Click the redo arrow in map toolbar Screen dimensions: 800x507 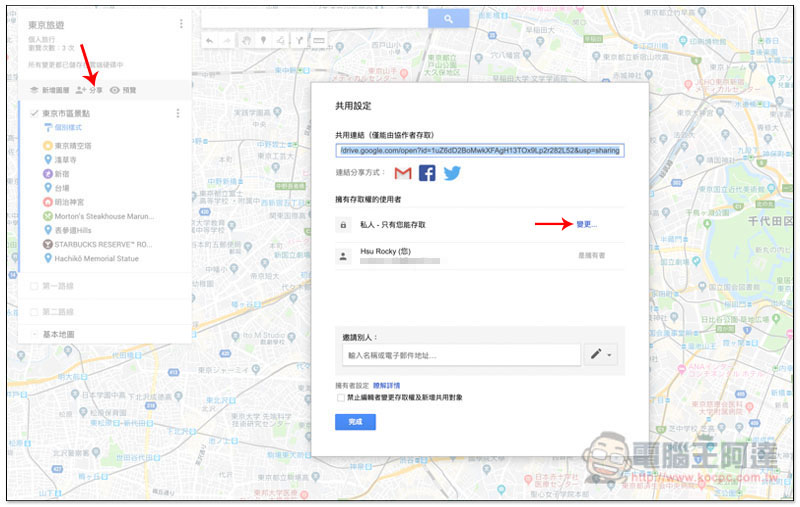pos(227,41)
